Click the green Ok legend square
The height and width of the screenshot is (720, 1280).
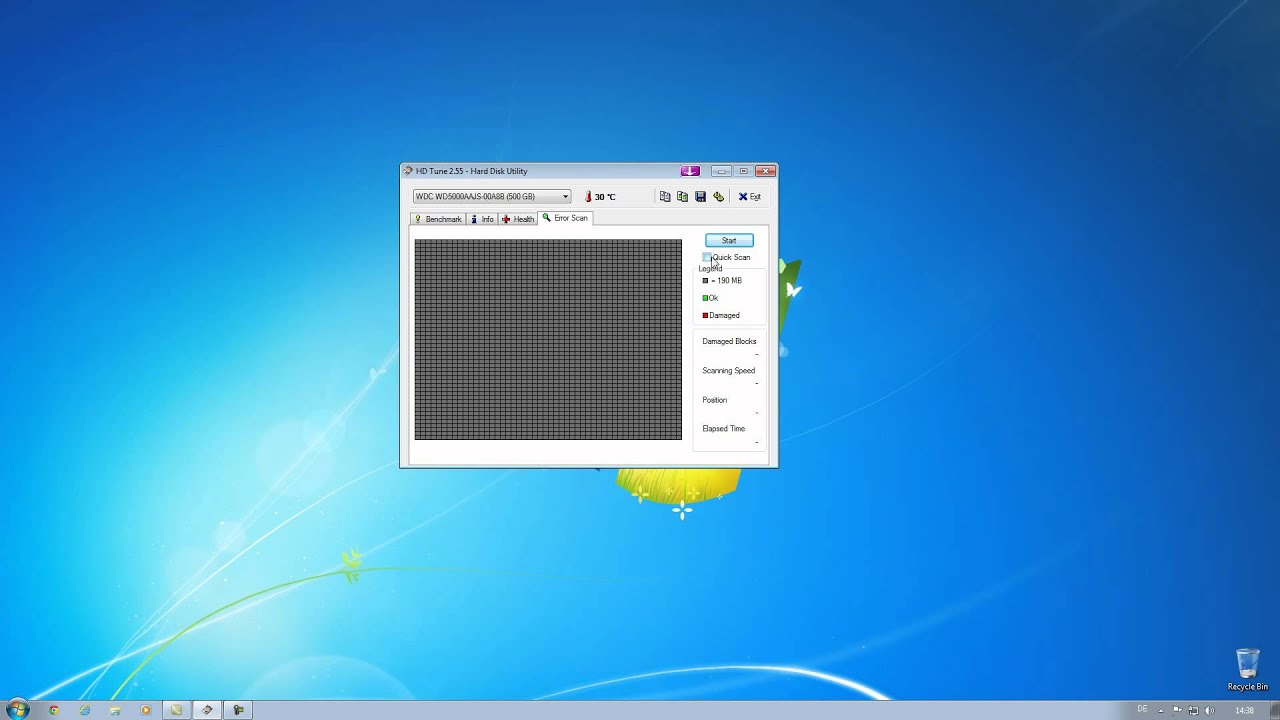tap(705, 298)
